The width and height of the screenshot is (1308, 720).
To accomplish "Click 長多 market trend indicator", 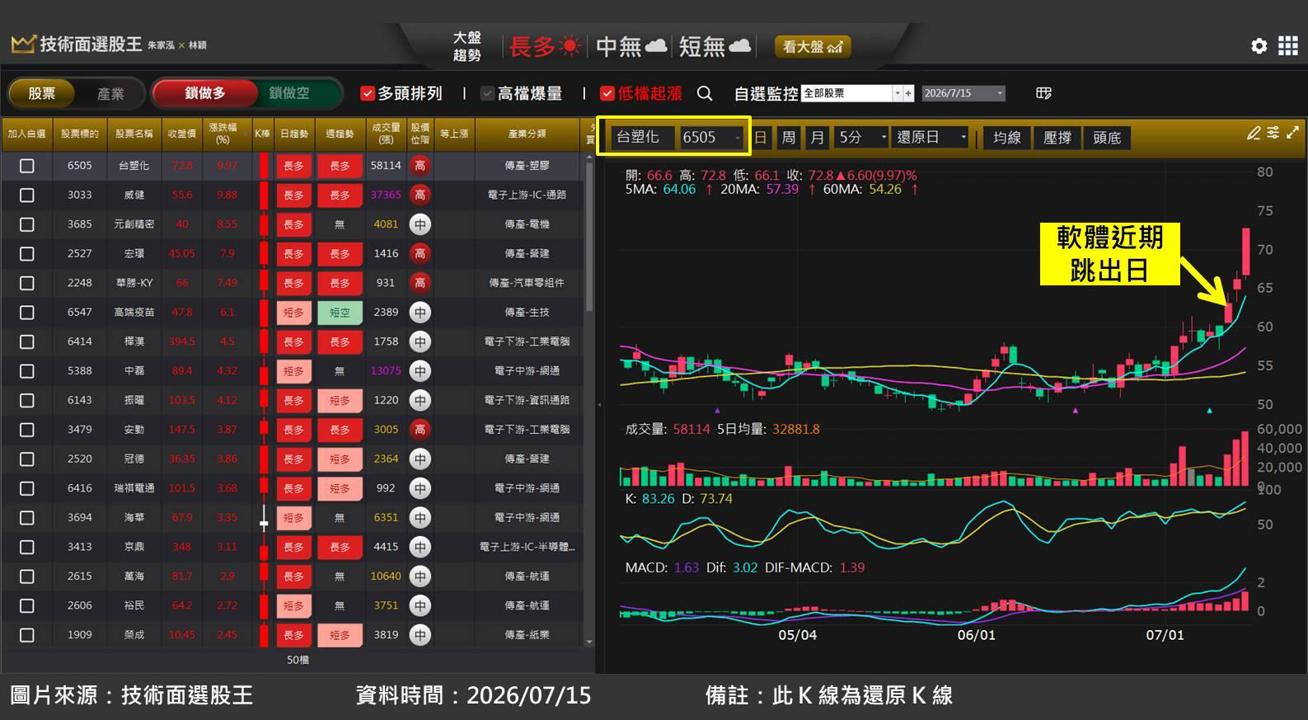I will click(545, 46).
